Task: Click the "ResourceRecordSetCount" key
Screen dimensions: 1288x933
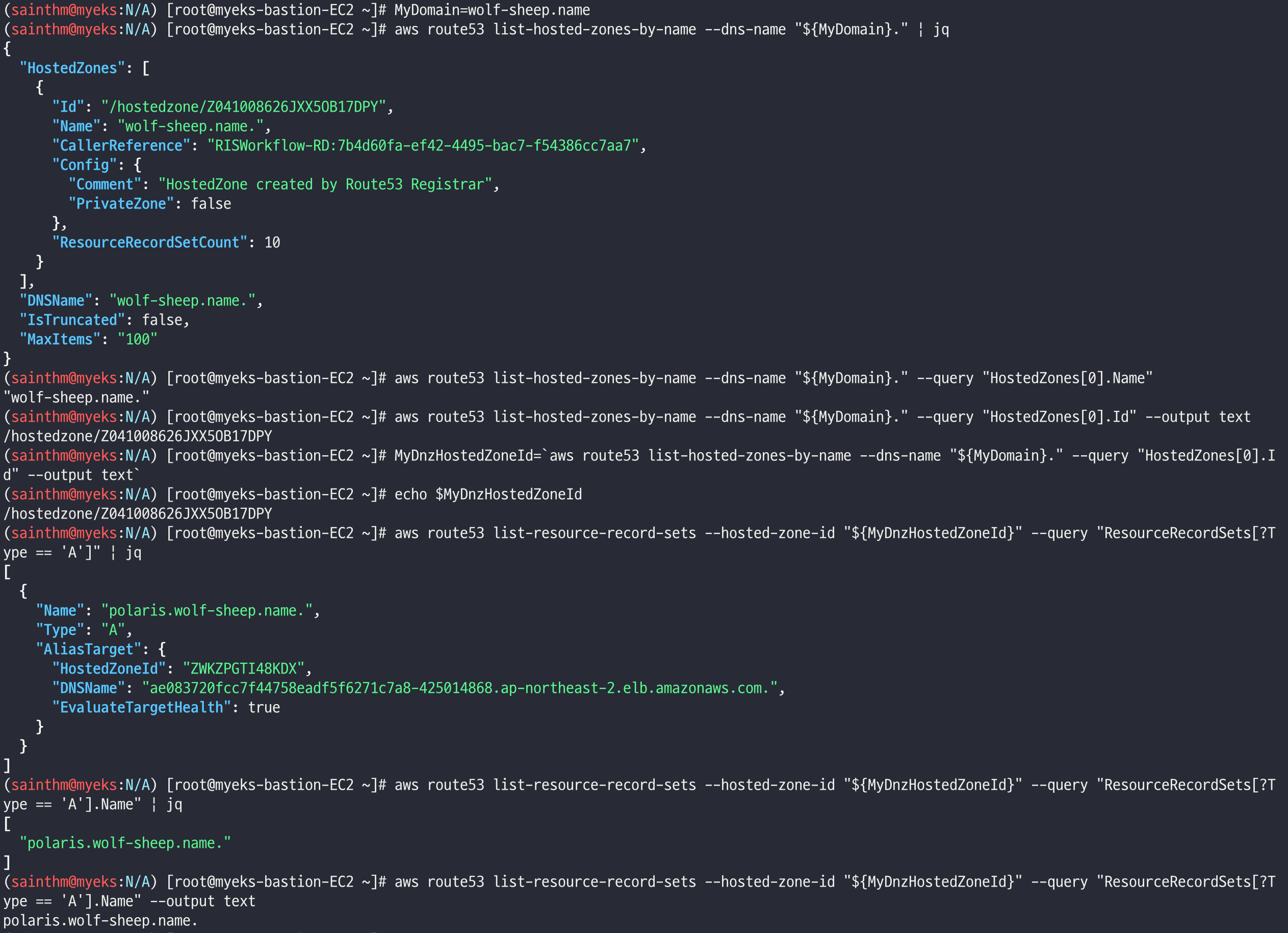Action: pos(150,243)
